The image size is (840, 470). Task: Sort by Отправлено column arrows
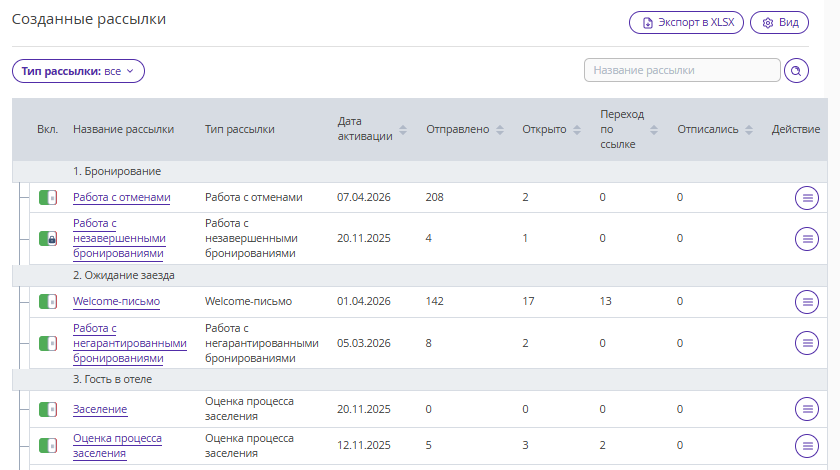coord(499,129)
